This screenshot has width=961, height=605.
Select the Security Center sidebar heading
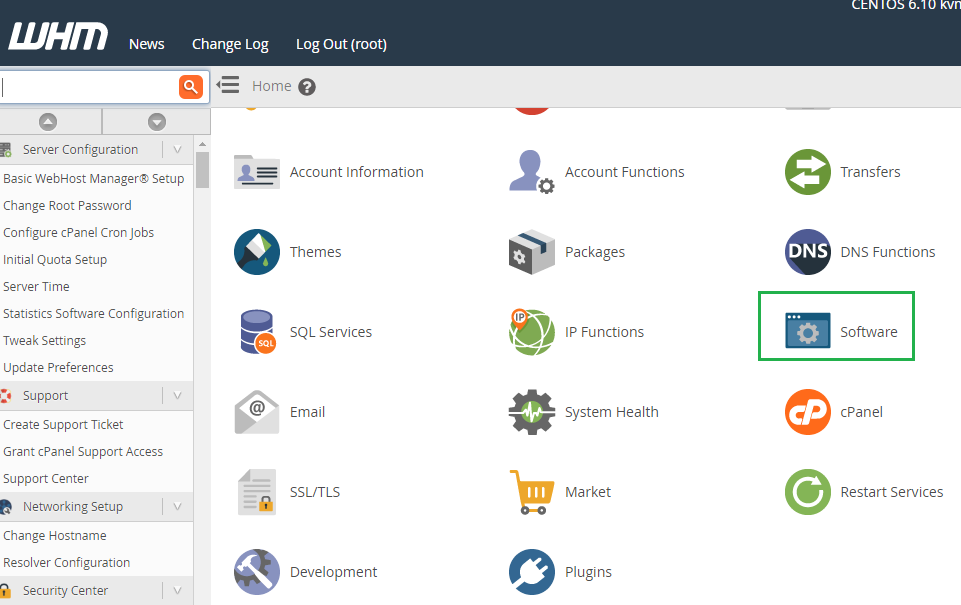pyautogui.click(x=66, y=591)
